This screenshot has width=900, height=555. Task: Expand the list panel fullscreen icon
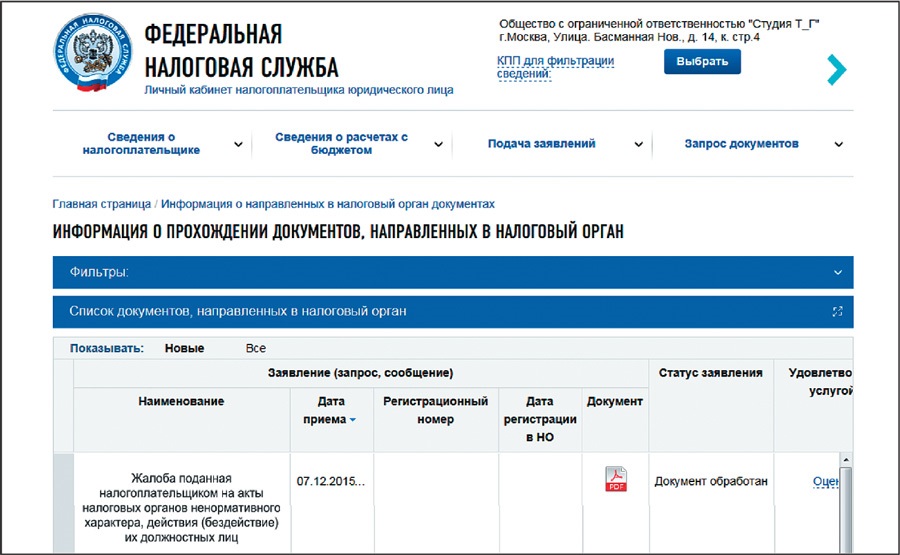(837, 312)
